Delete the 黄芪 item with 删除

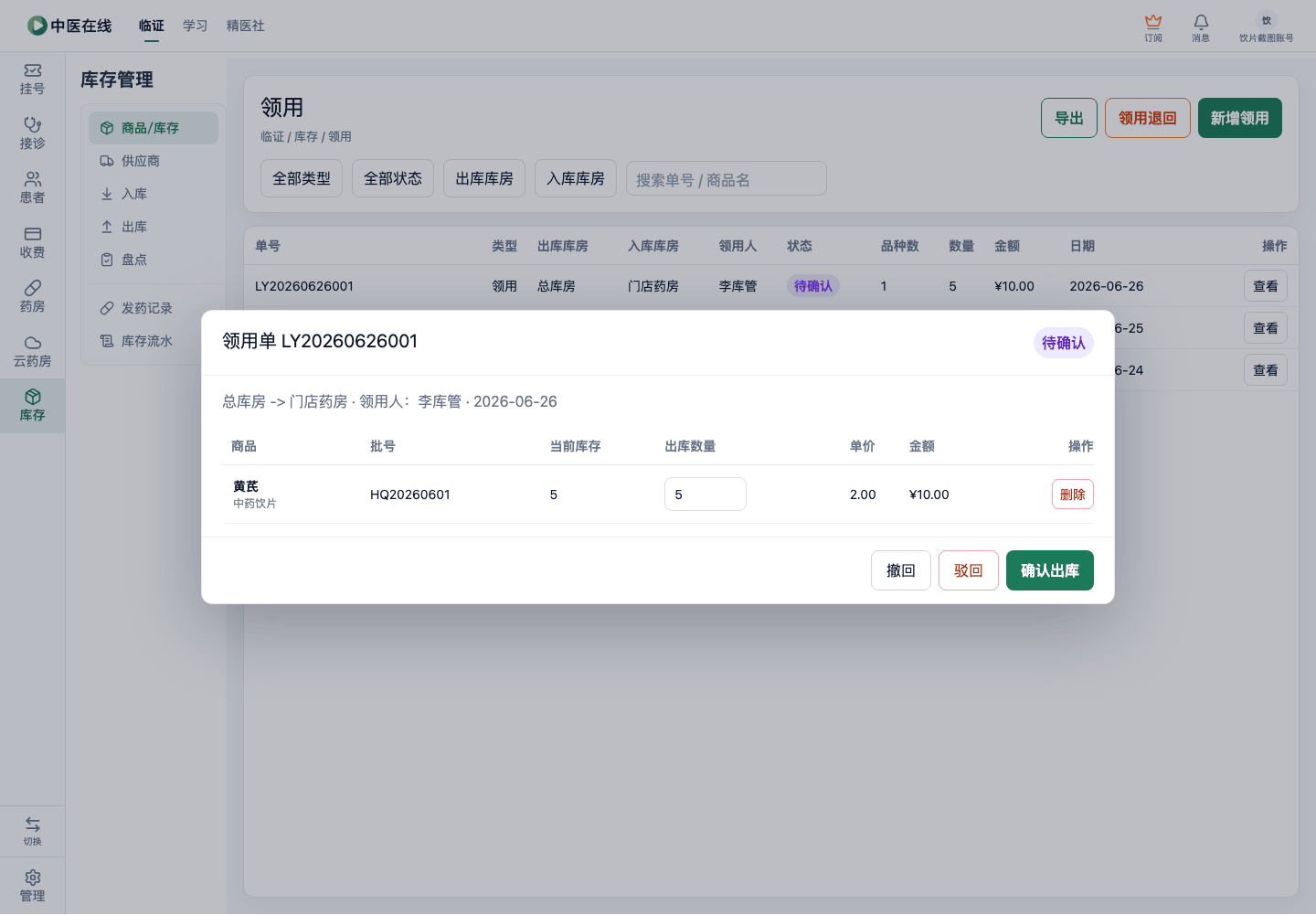(x=1073, y=495)
